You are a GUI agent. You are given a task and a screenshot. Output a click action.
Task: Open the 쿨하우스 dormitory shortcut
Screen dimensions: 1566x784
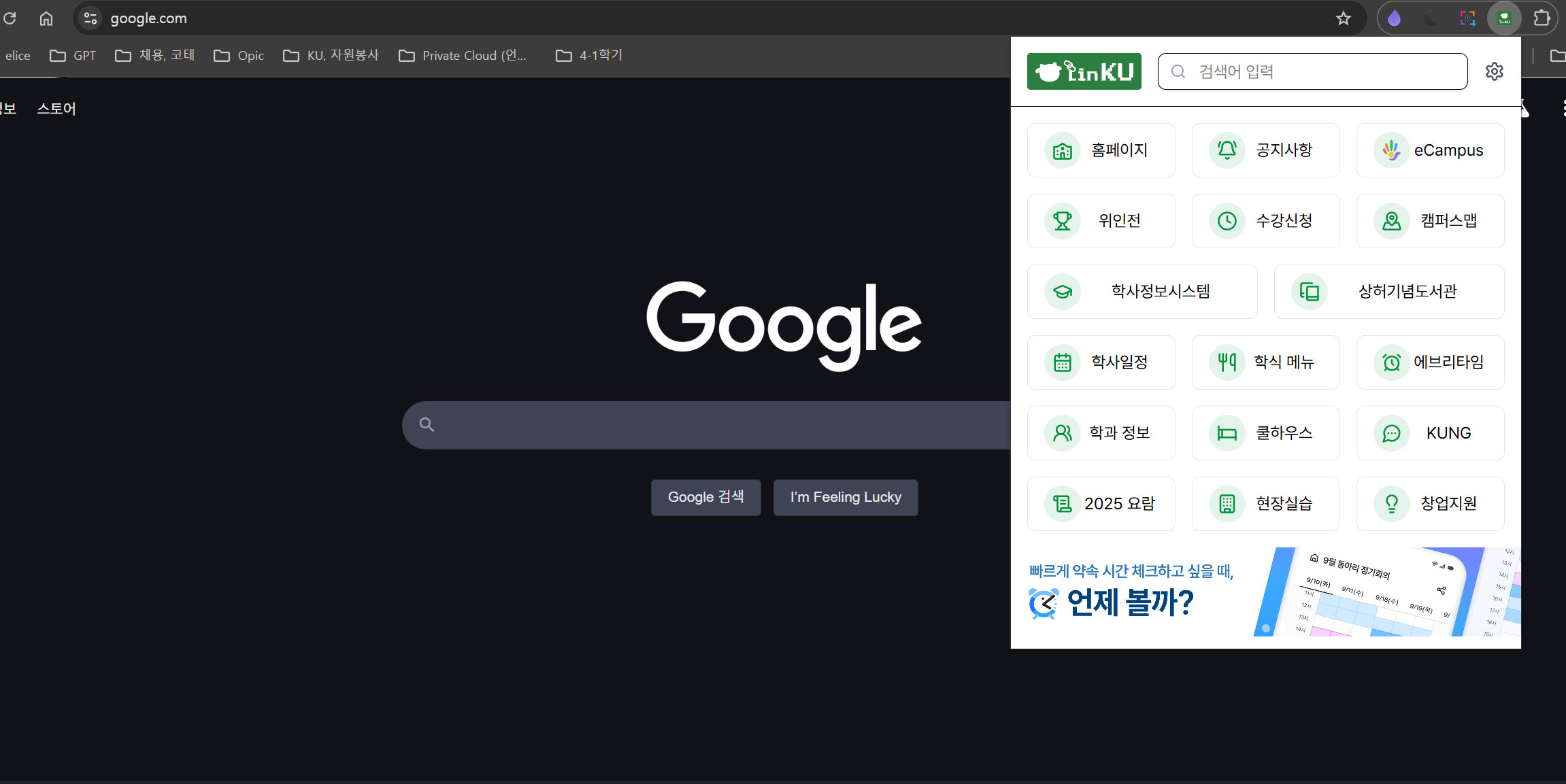pos(1265,433)
